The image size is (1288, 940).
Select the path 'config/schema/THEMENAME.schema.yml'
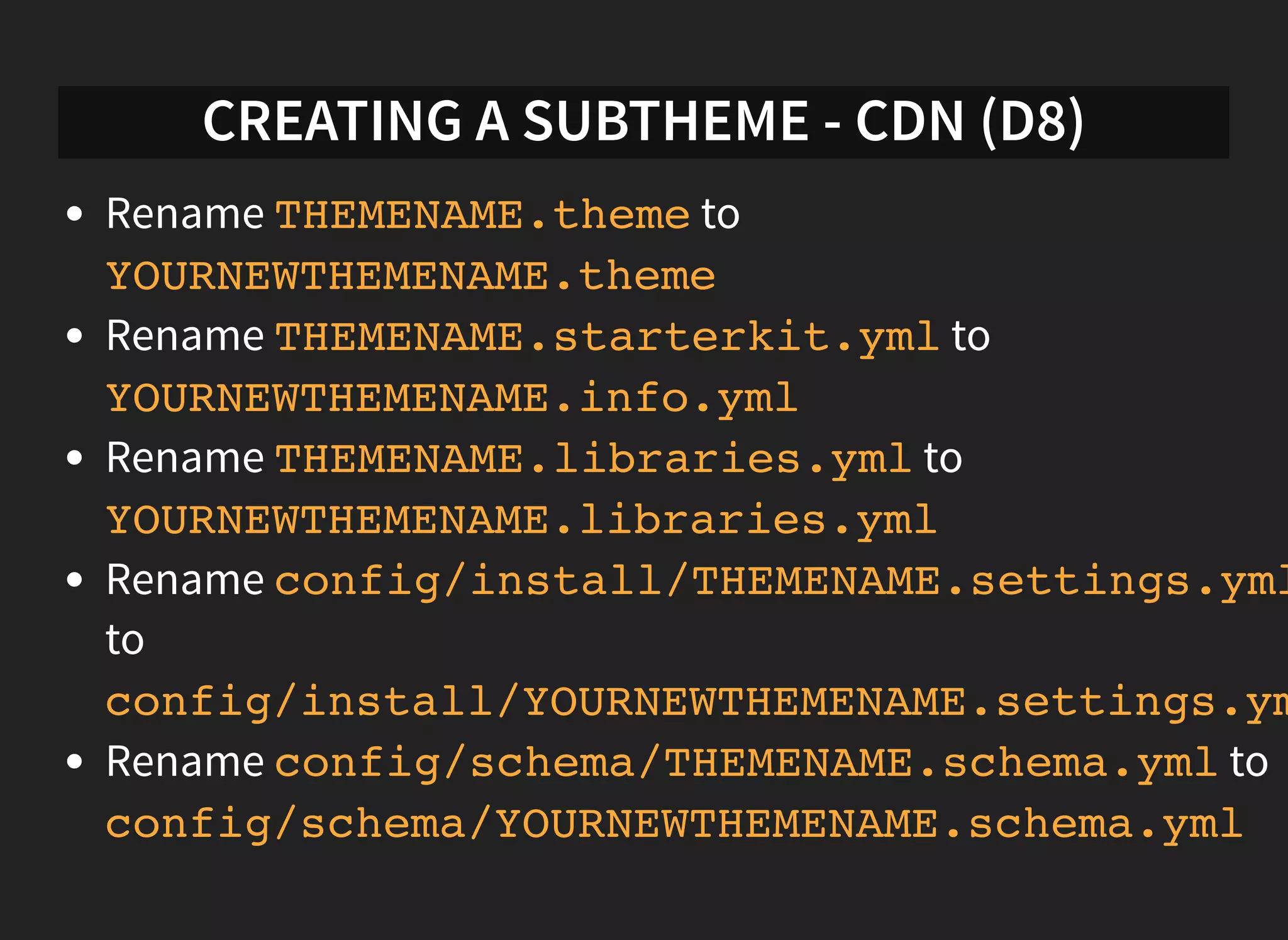(747, 764)
